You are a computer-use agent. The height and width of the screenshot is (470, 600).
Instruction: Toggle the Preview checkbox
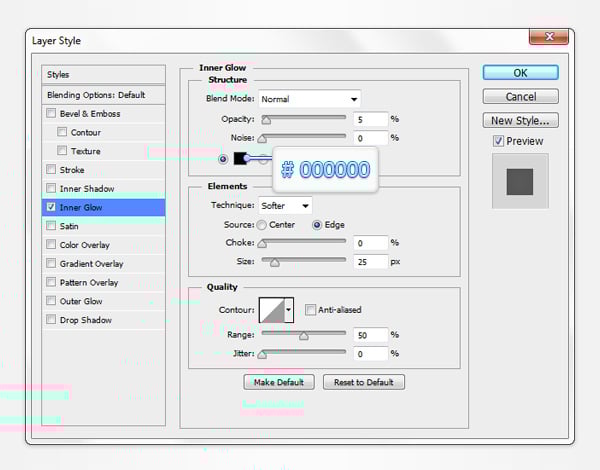(499, 141)
